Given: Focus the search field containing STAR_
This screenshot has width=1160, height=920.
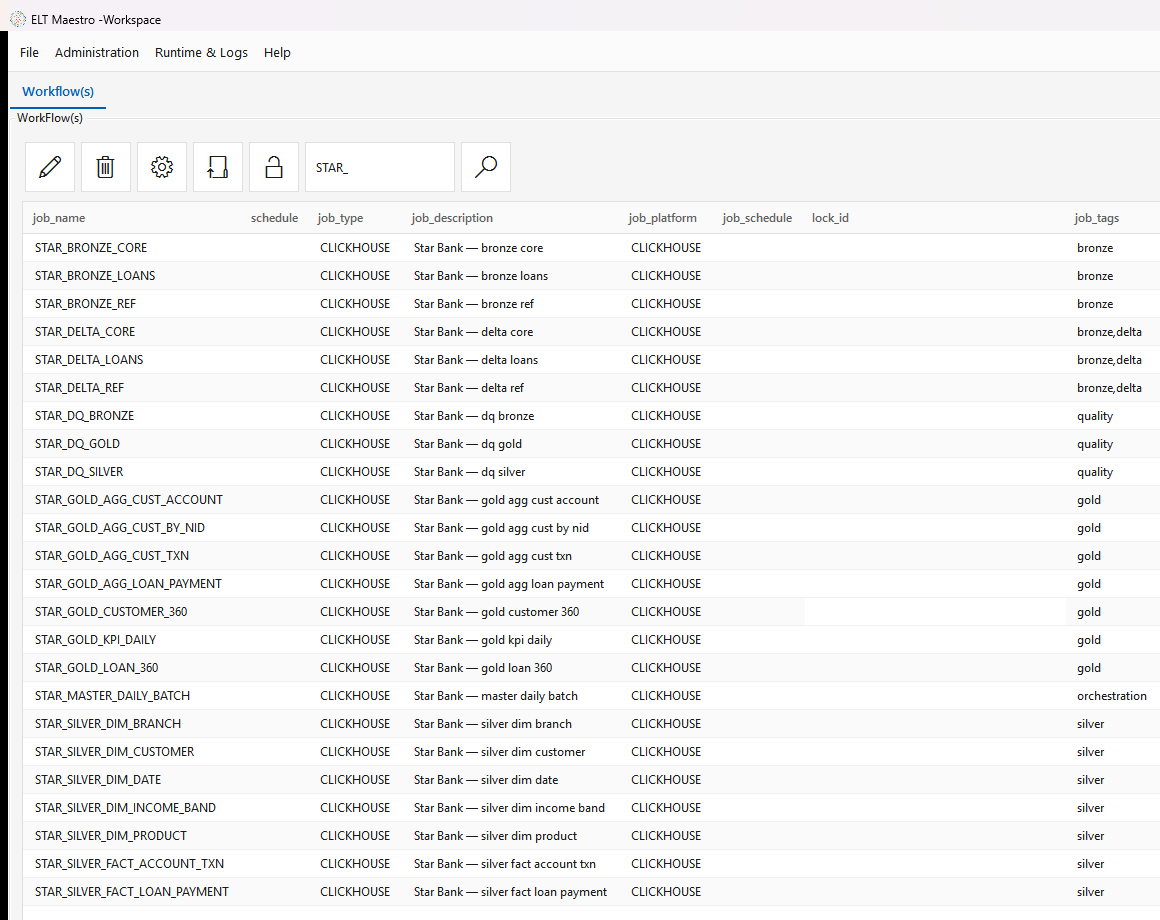Looking at the screenshot, I should point(380,167).
